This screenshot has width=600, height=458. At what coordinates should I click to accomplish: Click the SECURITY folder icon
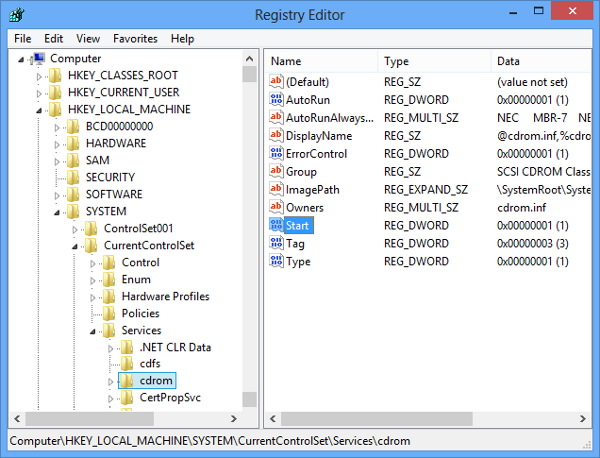(73, 177)
